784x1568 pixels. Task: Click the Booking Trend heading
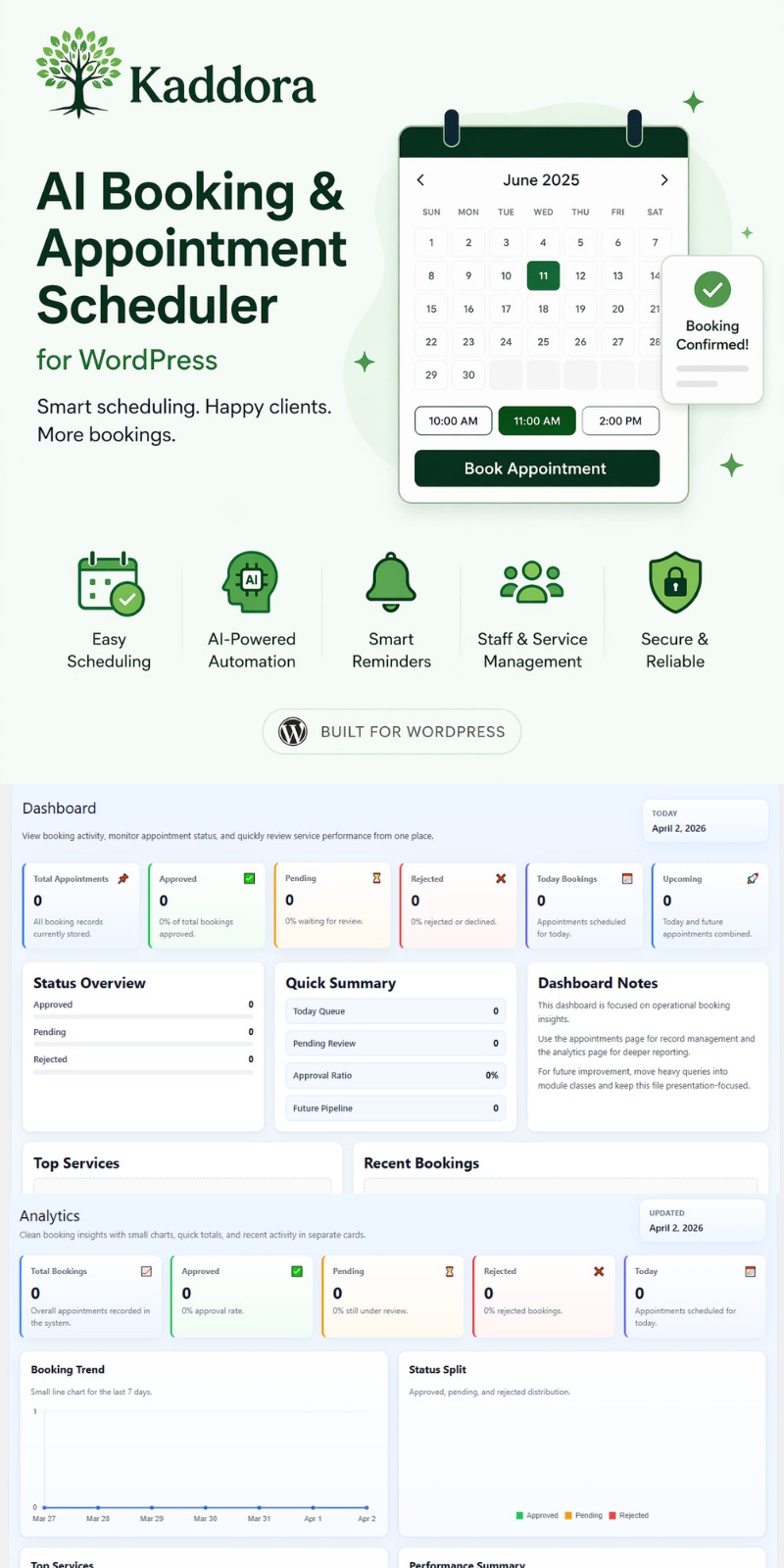click(68, 1370)
